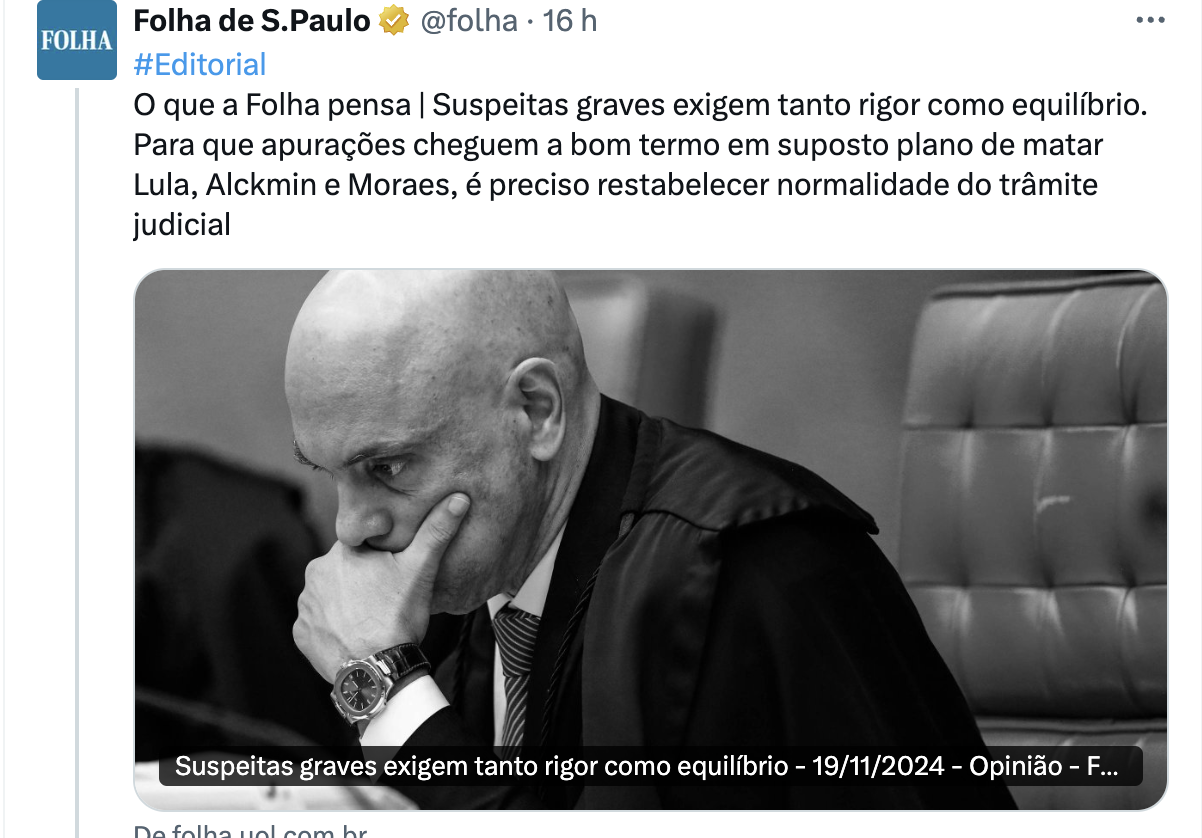The height and width of the screenshot is (838, 1202).
Task: Click the word 'judicial' ending the tweet
Action: point(182,225)
